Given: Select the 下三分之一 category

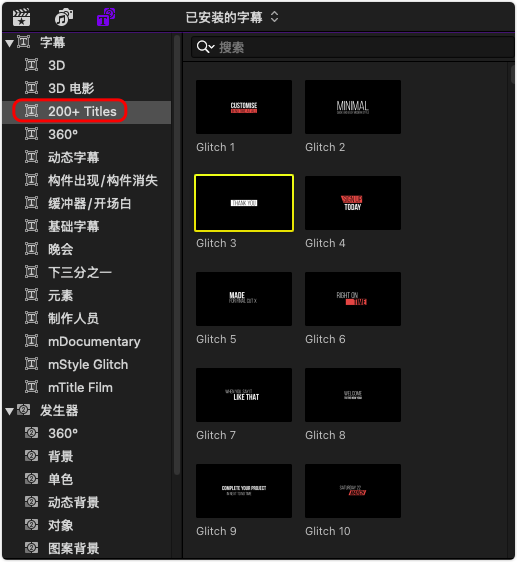Looking at the screenshot, I should coord(86,272).
